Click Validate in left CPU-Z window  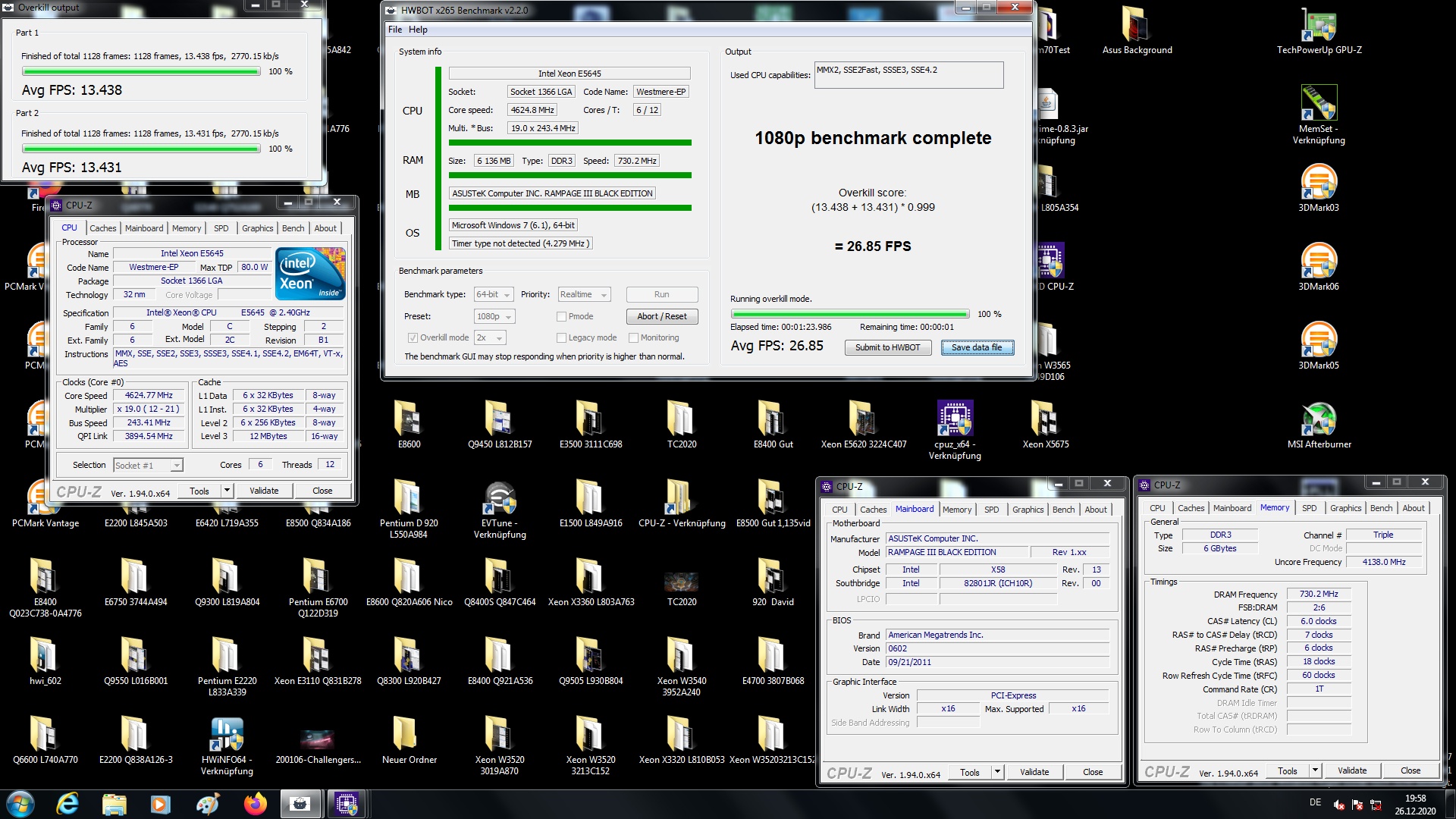click(x=264, y=491)
